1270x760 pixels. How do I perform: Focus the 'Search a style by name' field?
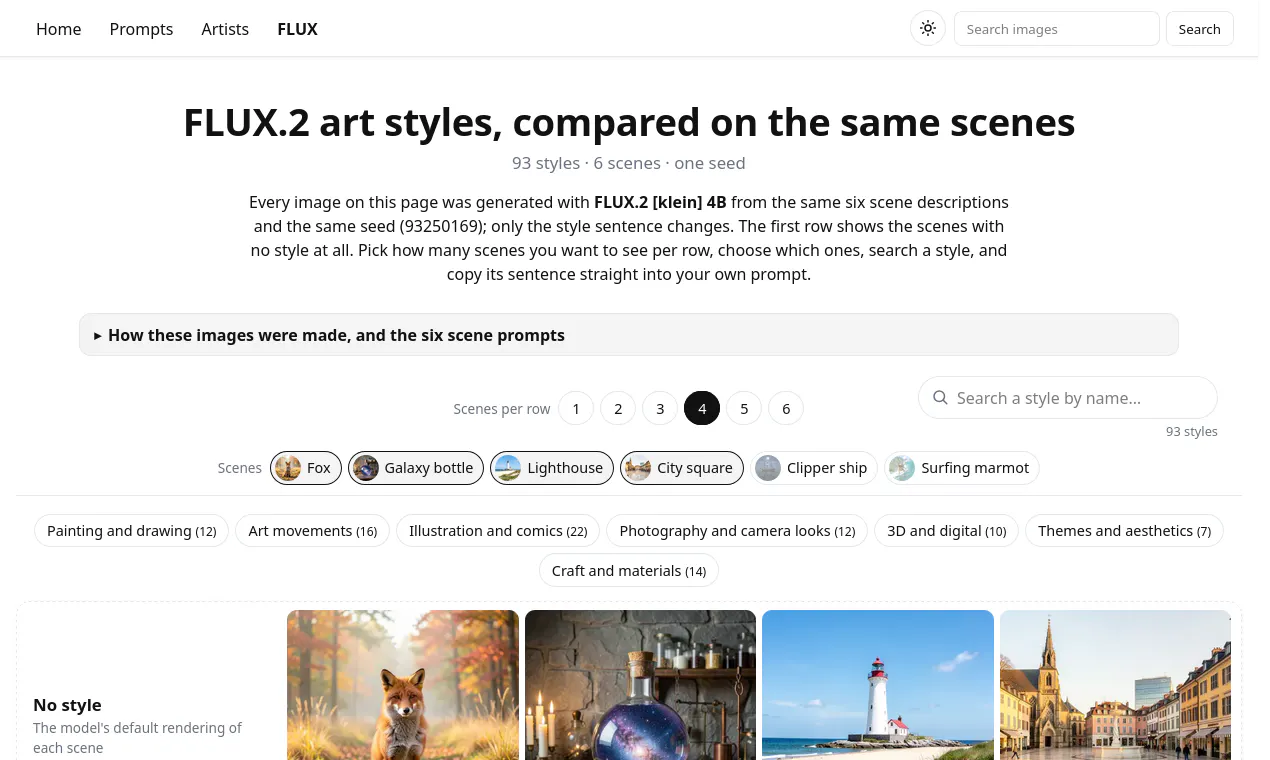[x=1068, y=398]
